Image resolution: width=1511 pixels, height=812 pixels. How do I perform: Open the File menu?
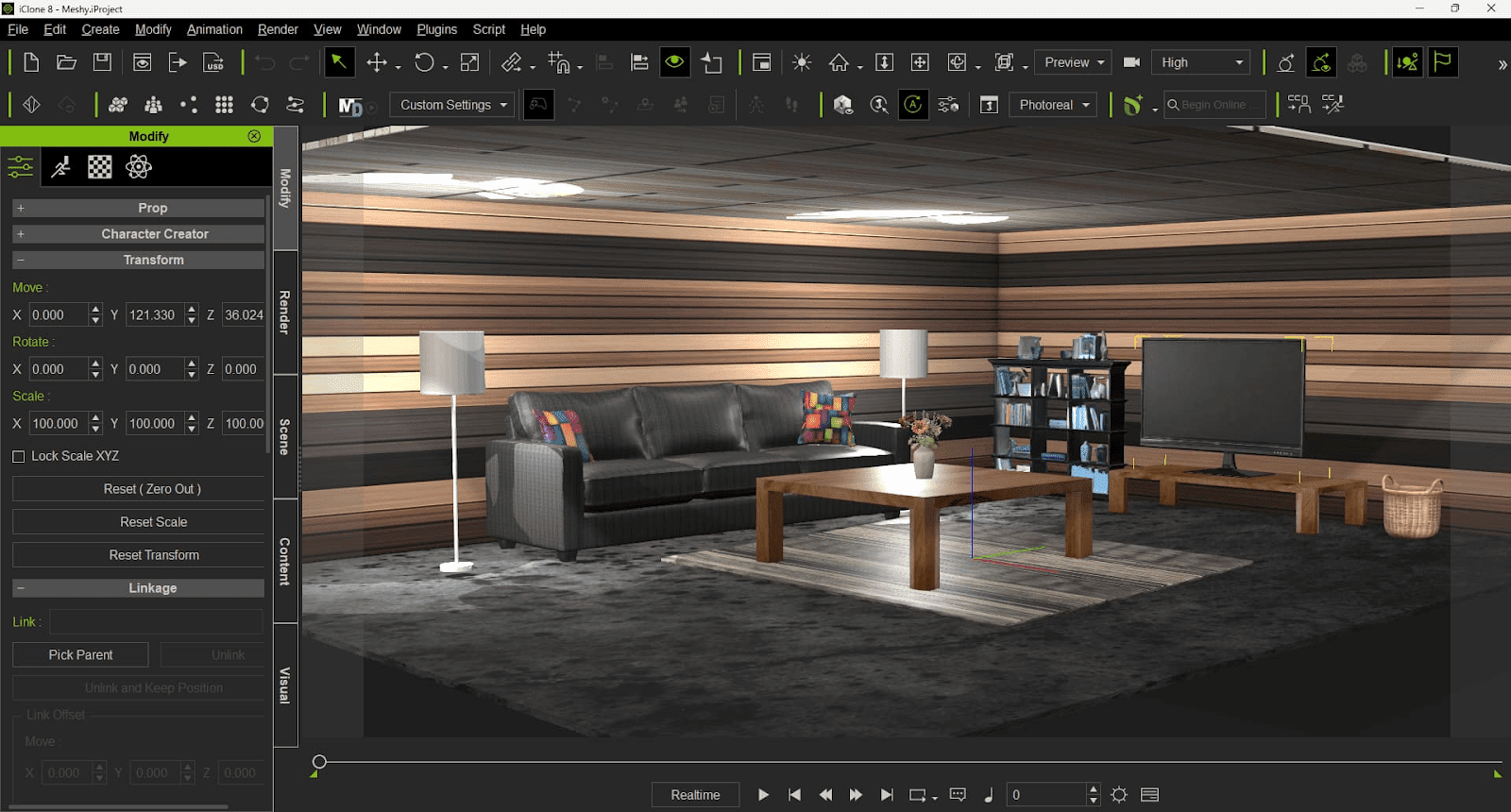(17, 29)
